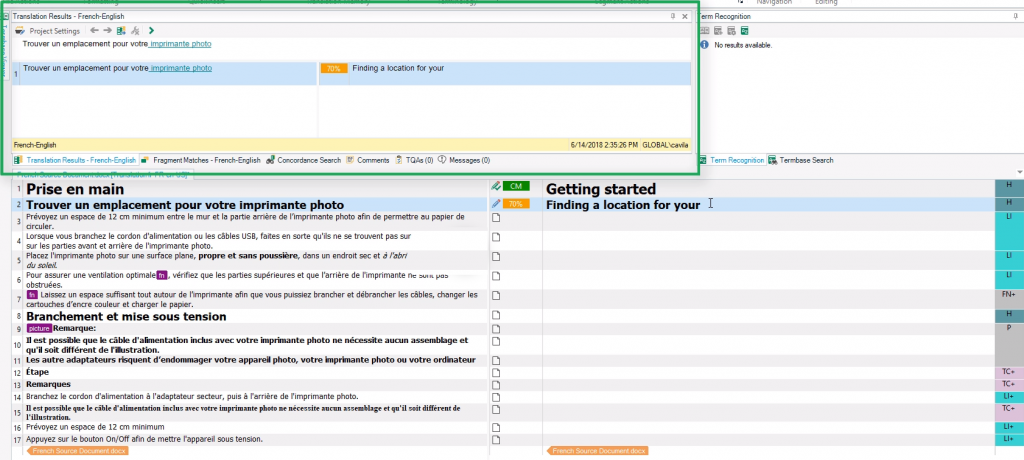The height and width of the screenshot is (460, 1024).
Task: Click the LI+ structure label for segment 14
Action: [x=1008, y=397]
